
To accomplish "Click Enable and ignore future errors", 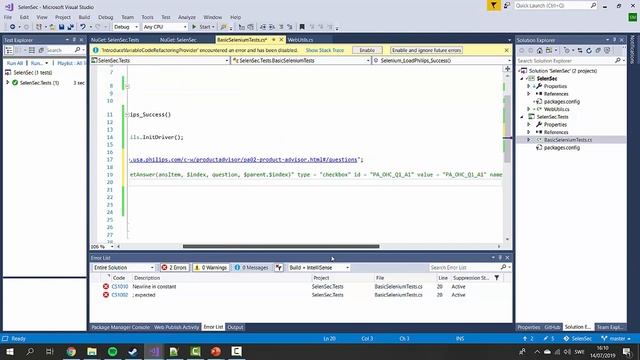I will (x=427, y=50).
